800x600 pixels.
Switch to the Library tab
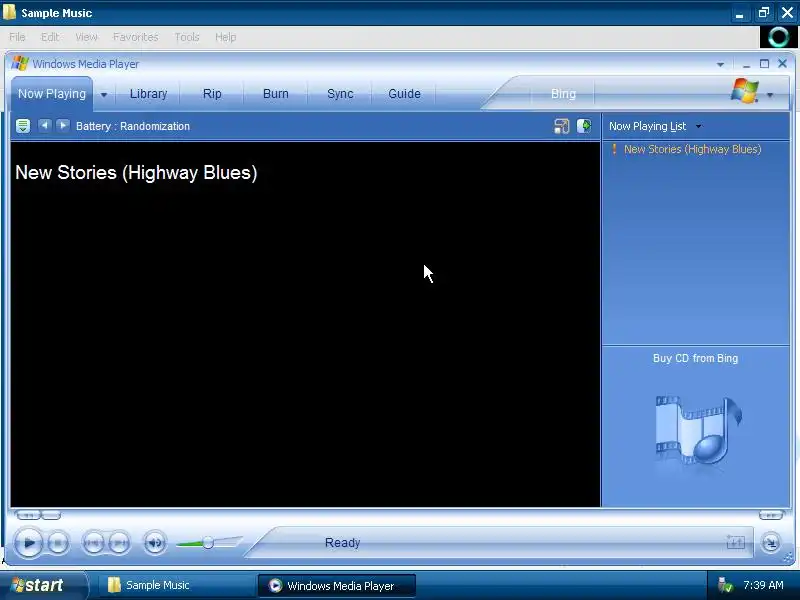coord(148,94)
